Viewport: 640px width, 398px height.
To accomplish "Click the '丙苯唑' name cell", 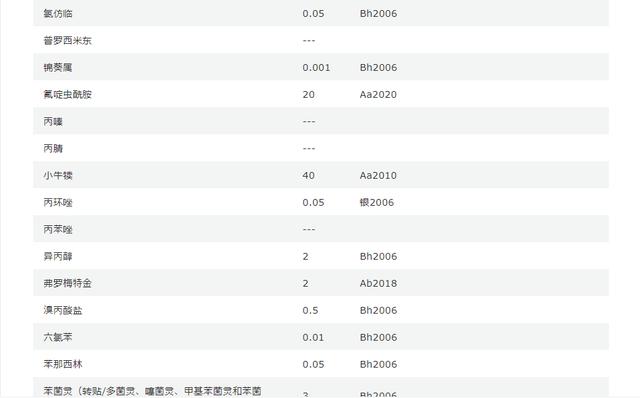I will point(58,229).
